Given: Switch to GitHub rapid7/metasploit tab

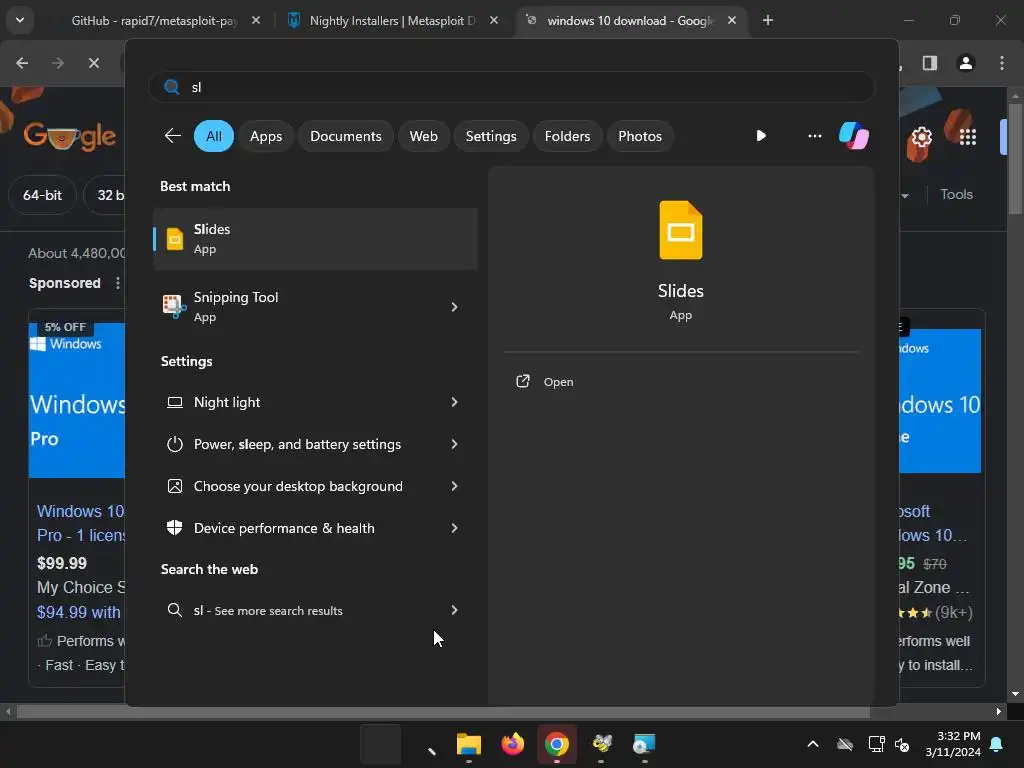Looking at the screenshot, I should (153, 20).
